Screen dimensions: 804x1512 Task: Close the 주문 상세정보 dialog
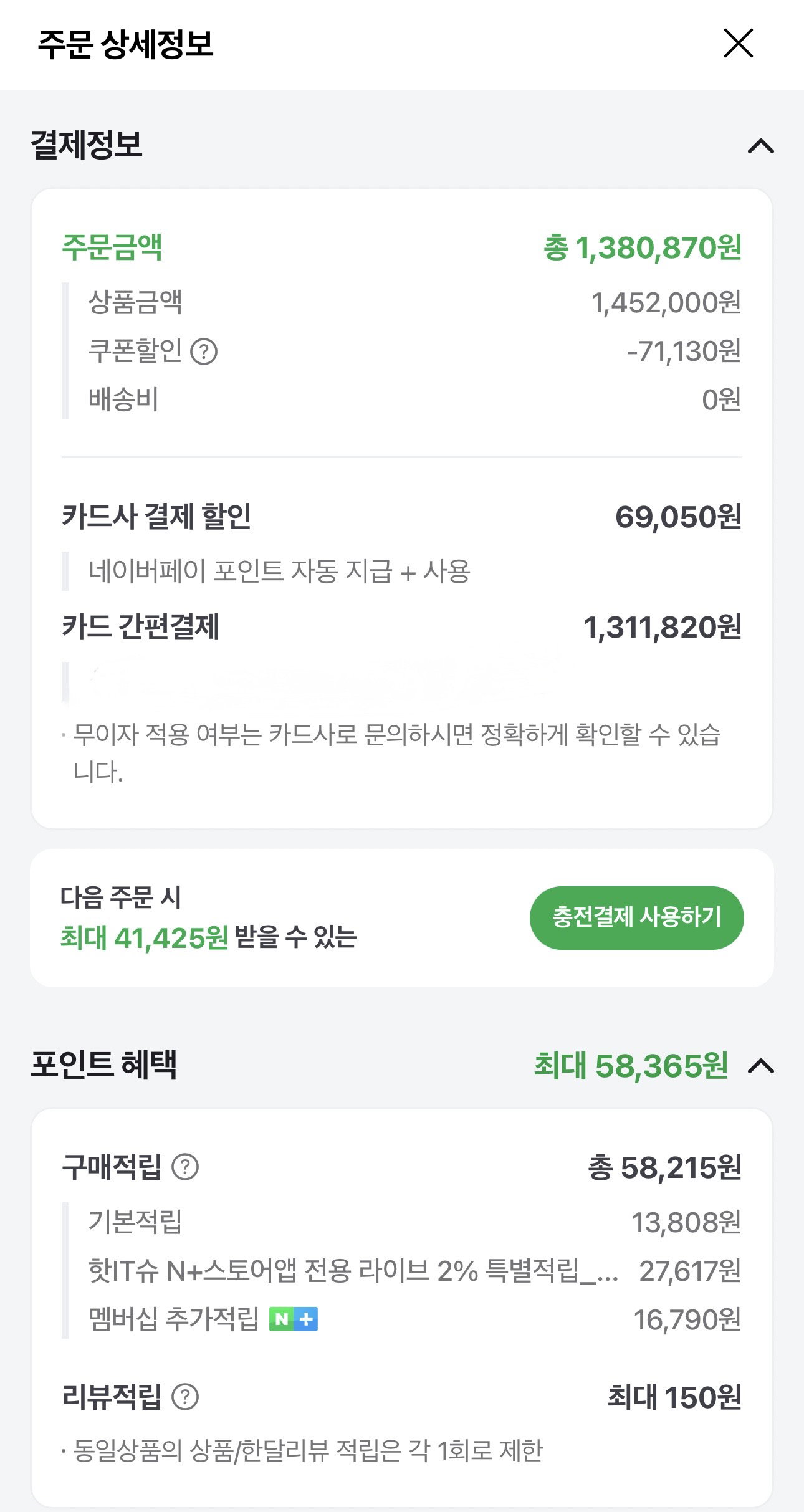pos(738,43)
